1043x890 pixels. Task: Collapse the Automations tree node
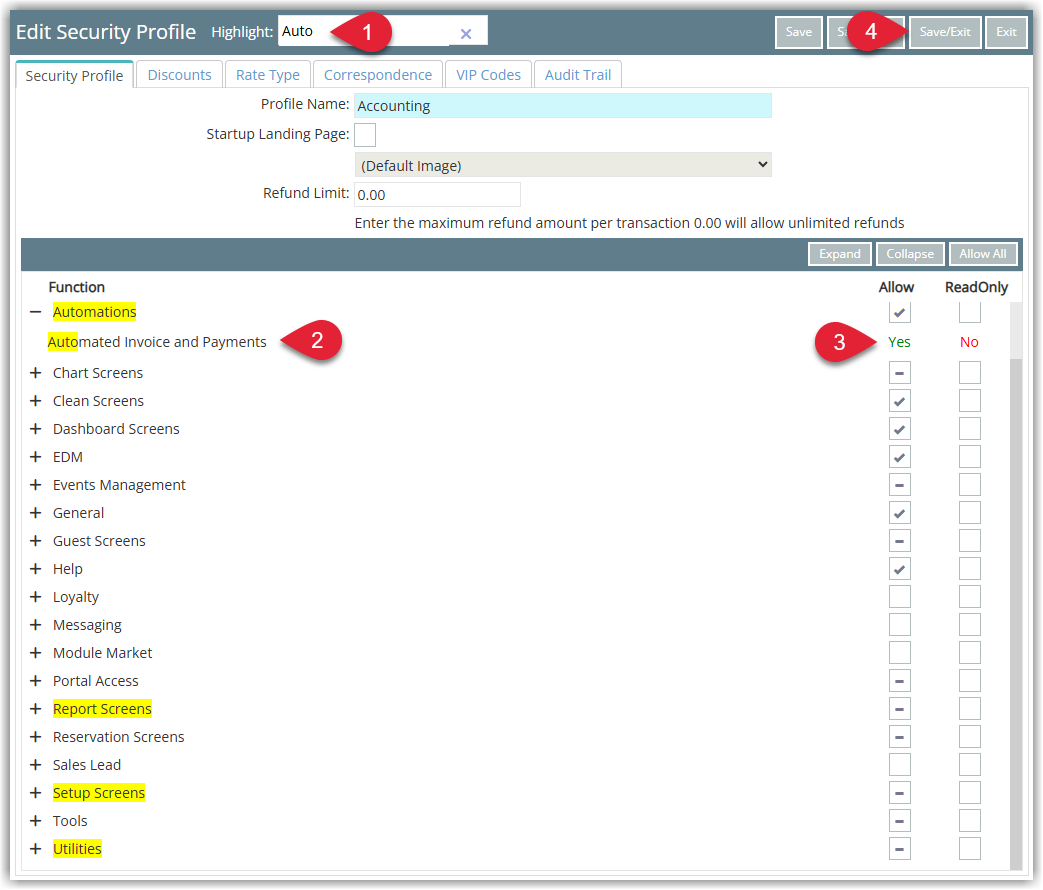click(x=36, y=312)
